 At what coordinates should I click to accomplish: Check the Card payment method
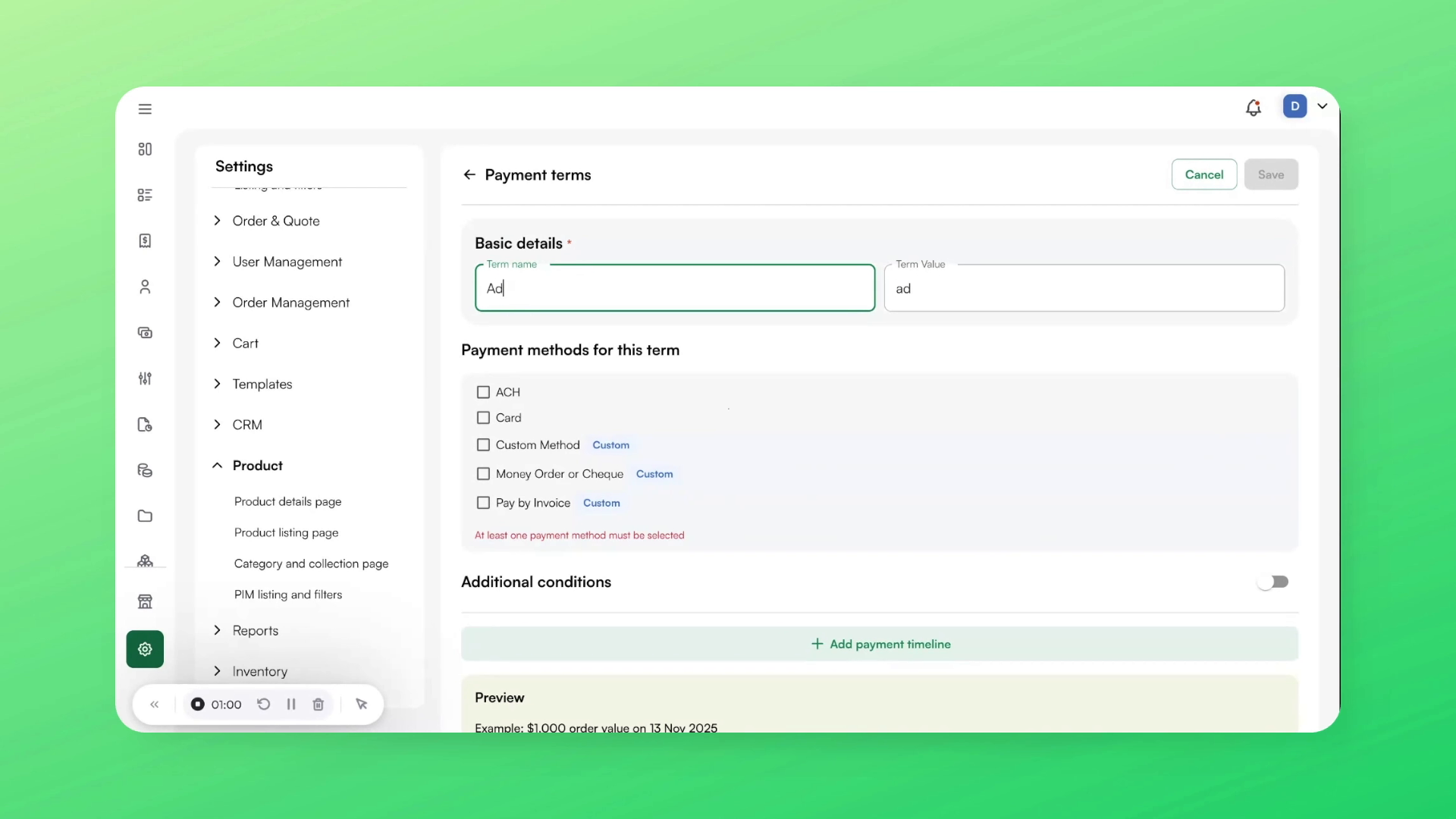pyautogui.click(x=483, y=418)
